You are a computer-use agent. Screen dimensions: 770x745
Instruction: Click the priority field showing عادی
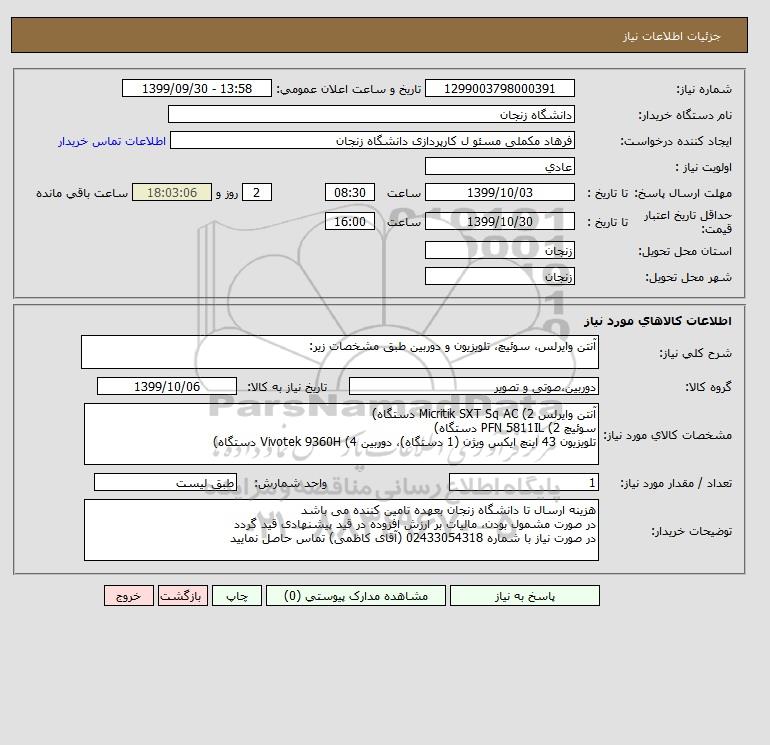click(x=499, y=166)
